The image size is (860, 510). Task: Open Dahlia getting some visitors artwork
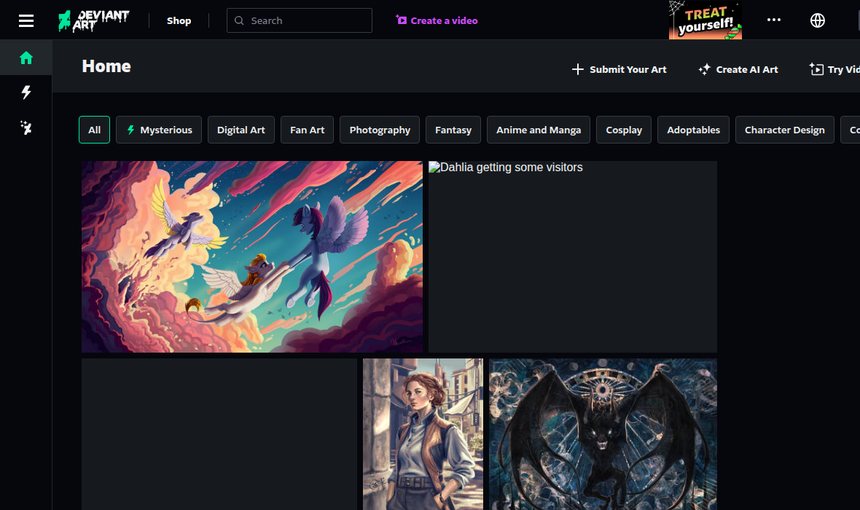pyautogui.click(x=573, y=257)
